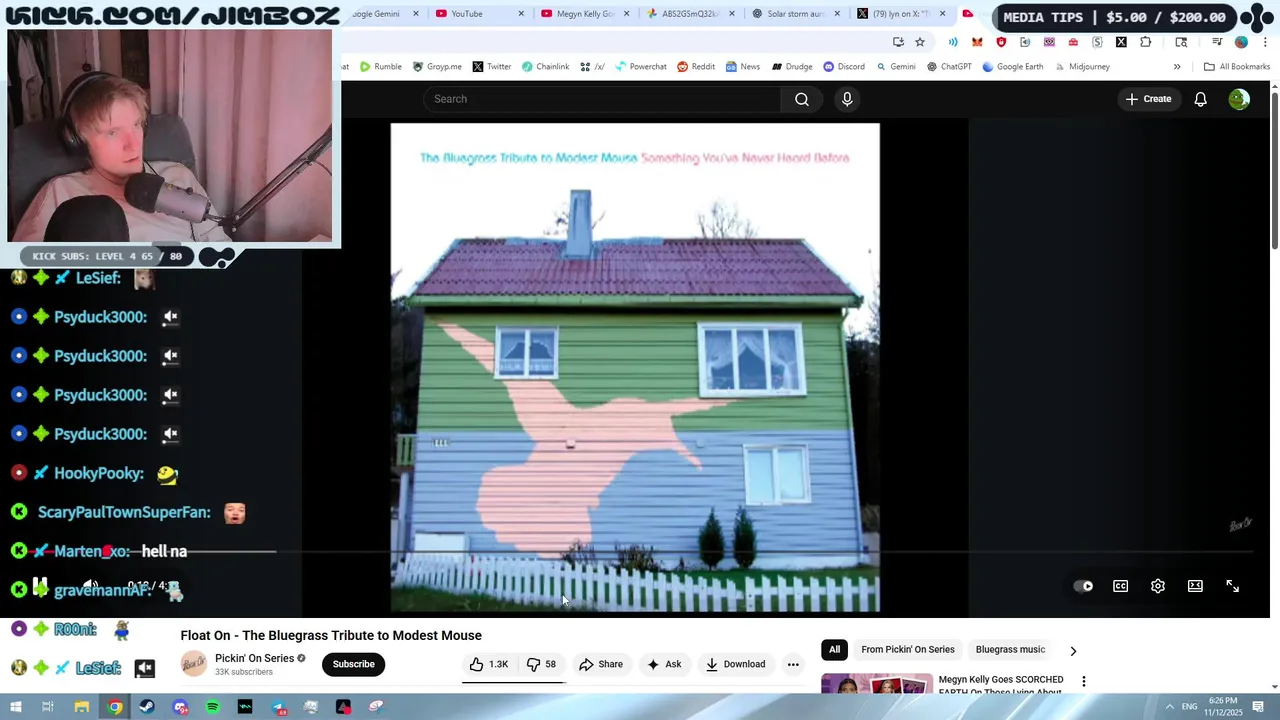Open All Bookmarks folder

(x=1237, y=67)
